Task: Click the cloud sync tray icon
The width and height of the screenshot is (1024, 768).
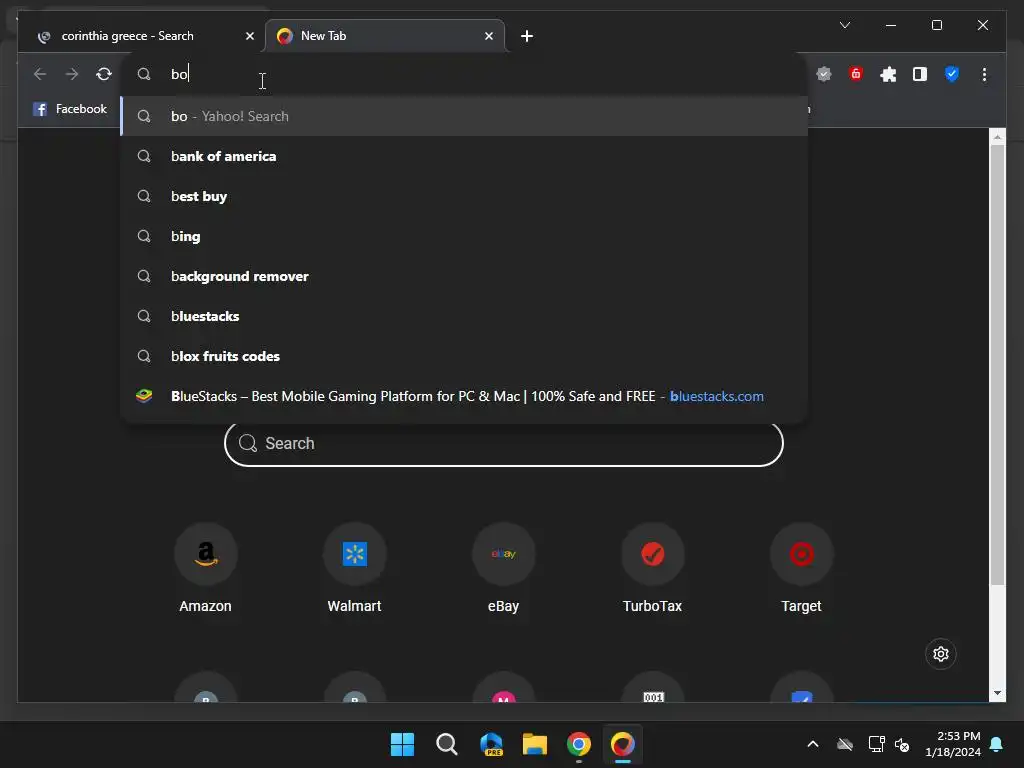Action: tap(844, 744)
